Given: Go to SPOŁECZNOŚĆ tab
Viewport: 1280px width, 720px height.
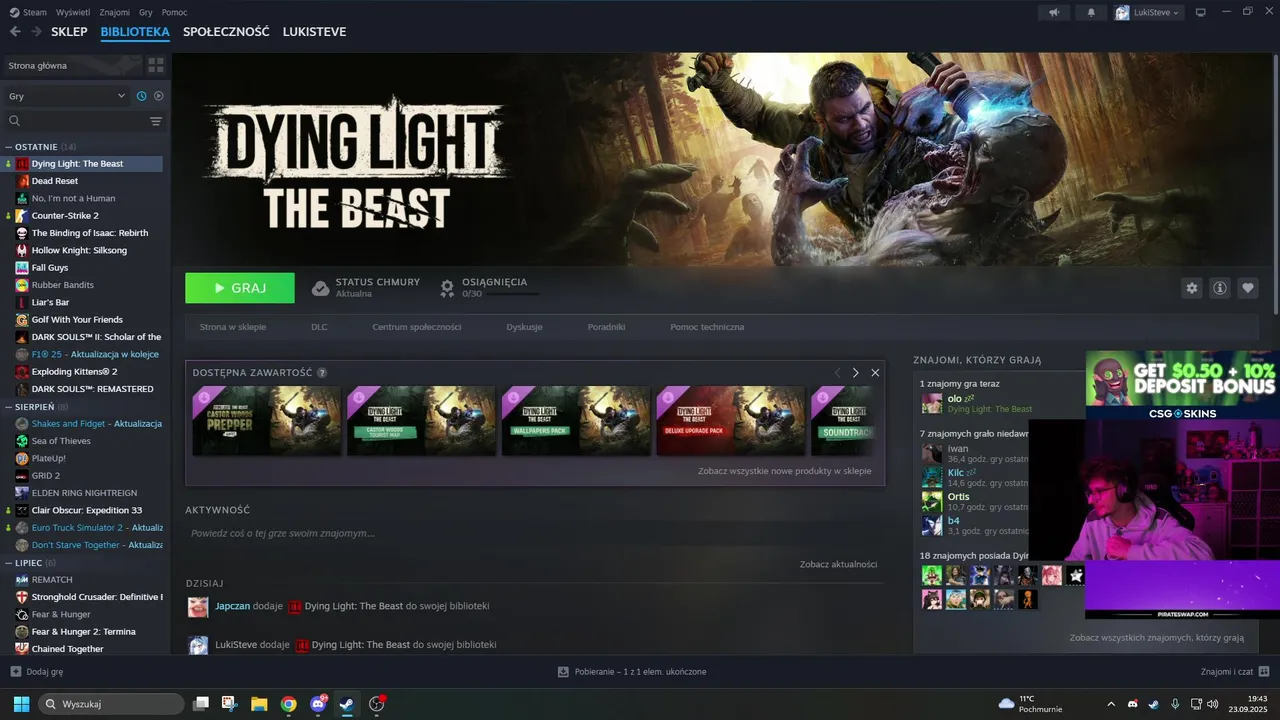Looking at the screenshot, I should [x=226, y=32].
